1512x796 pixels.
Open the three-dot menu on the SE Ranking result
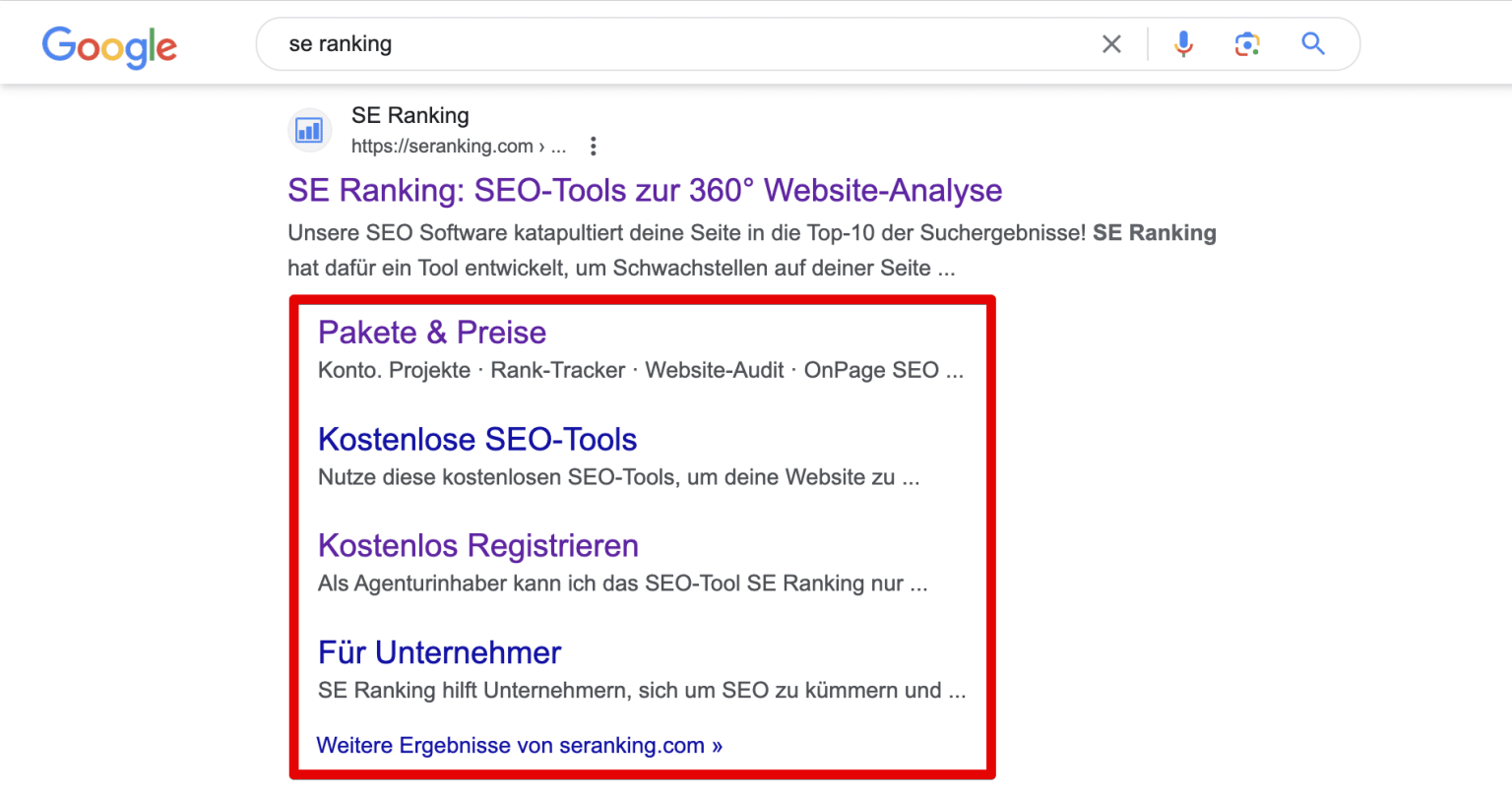point(594,146)
